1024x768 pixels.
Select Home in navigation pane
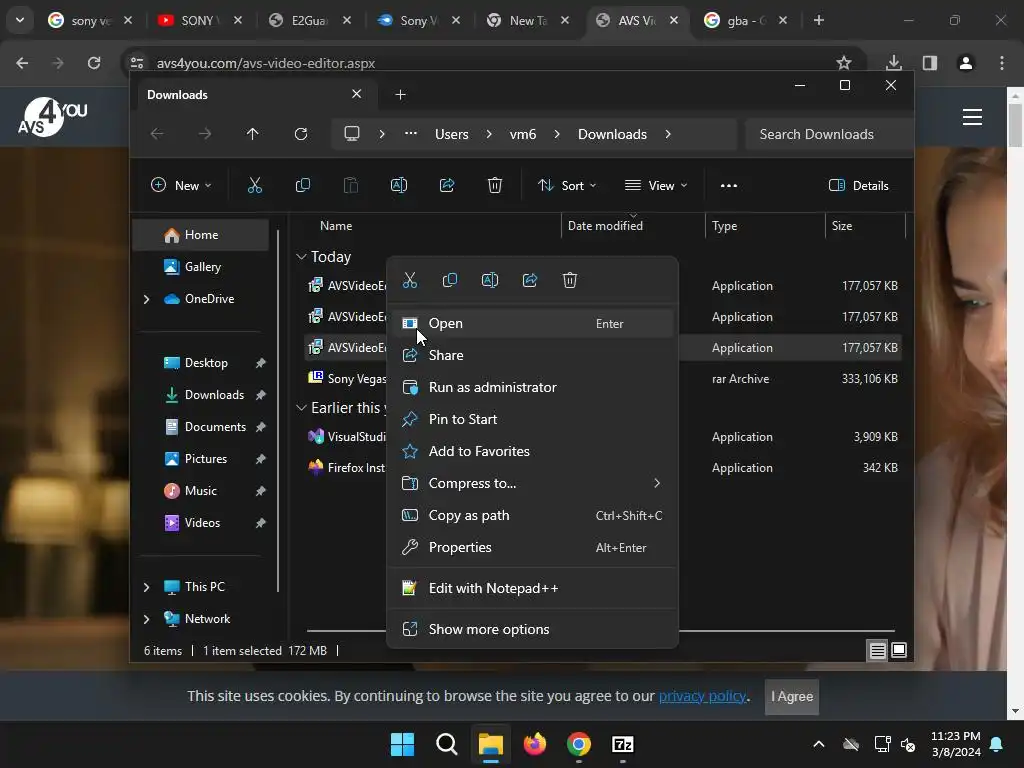pos(201,235)
